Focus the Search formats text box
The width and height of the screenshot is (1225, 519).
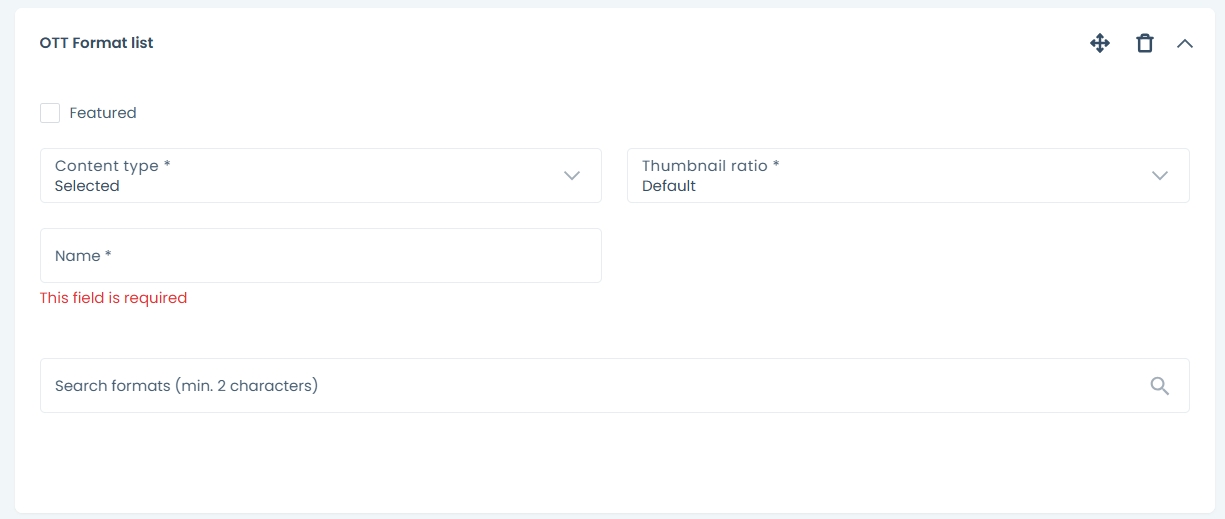[590, 386]
